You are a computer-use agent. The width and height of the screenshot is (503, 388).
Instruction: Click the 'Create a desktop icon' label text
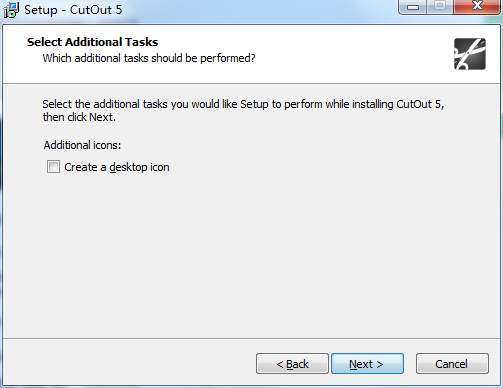click(x=117, y=167)
